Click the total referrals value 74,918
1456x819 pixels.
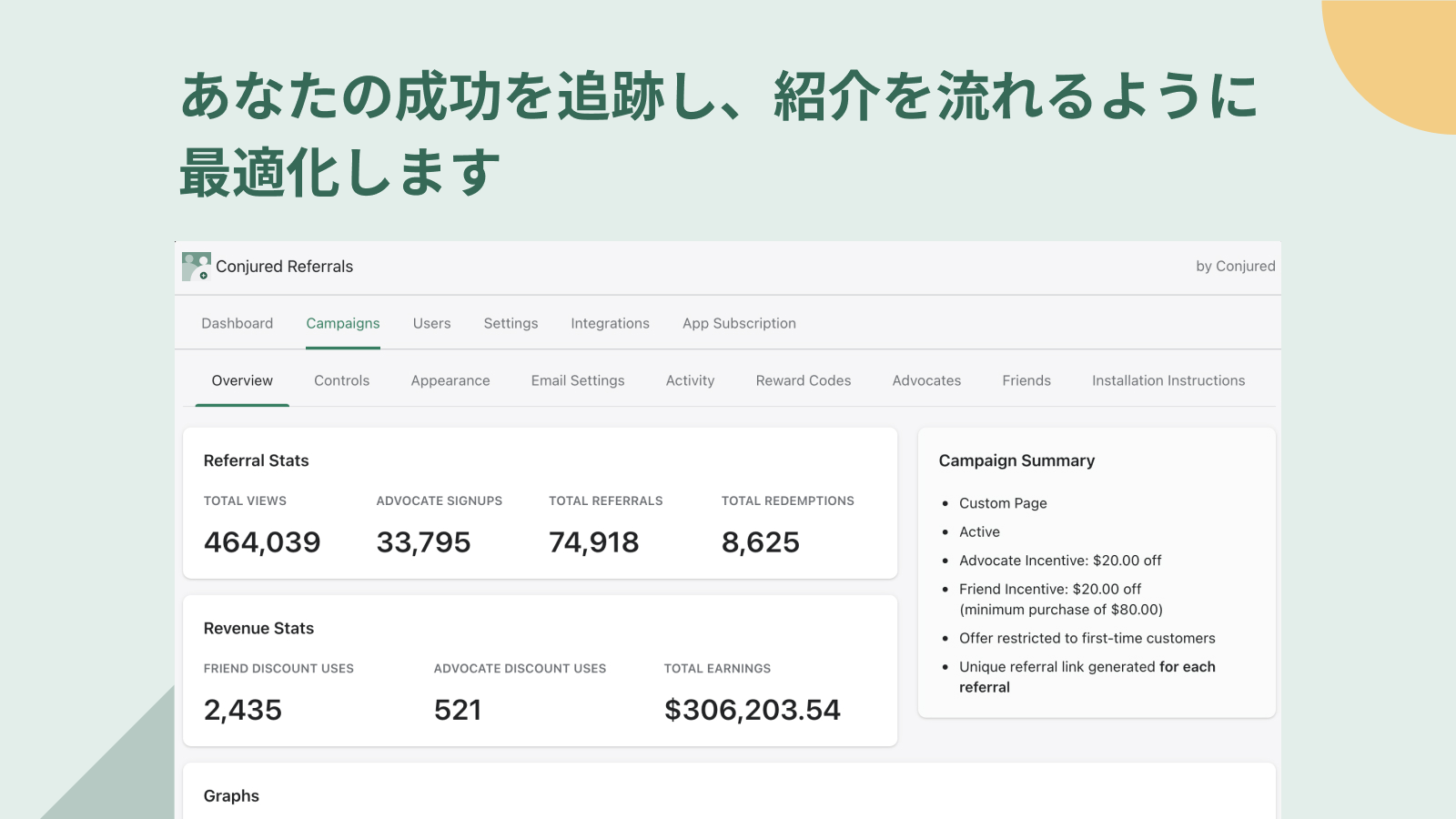pos(593,542)
